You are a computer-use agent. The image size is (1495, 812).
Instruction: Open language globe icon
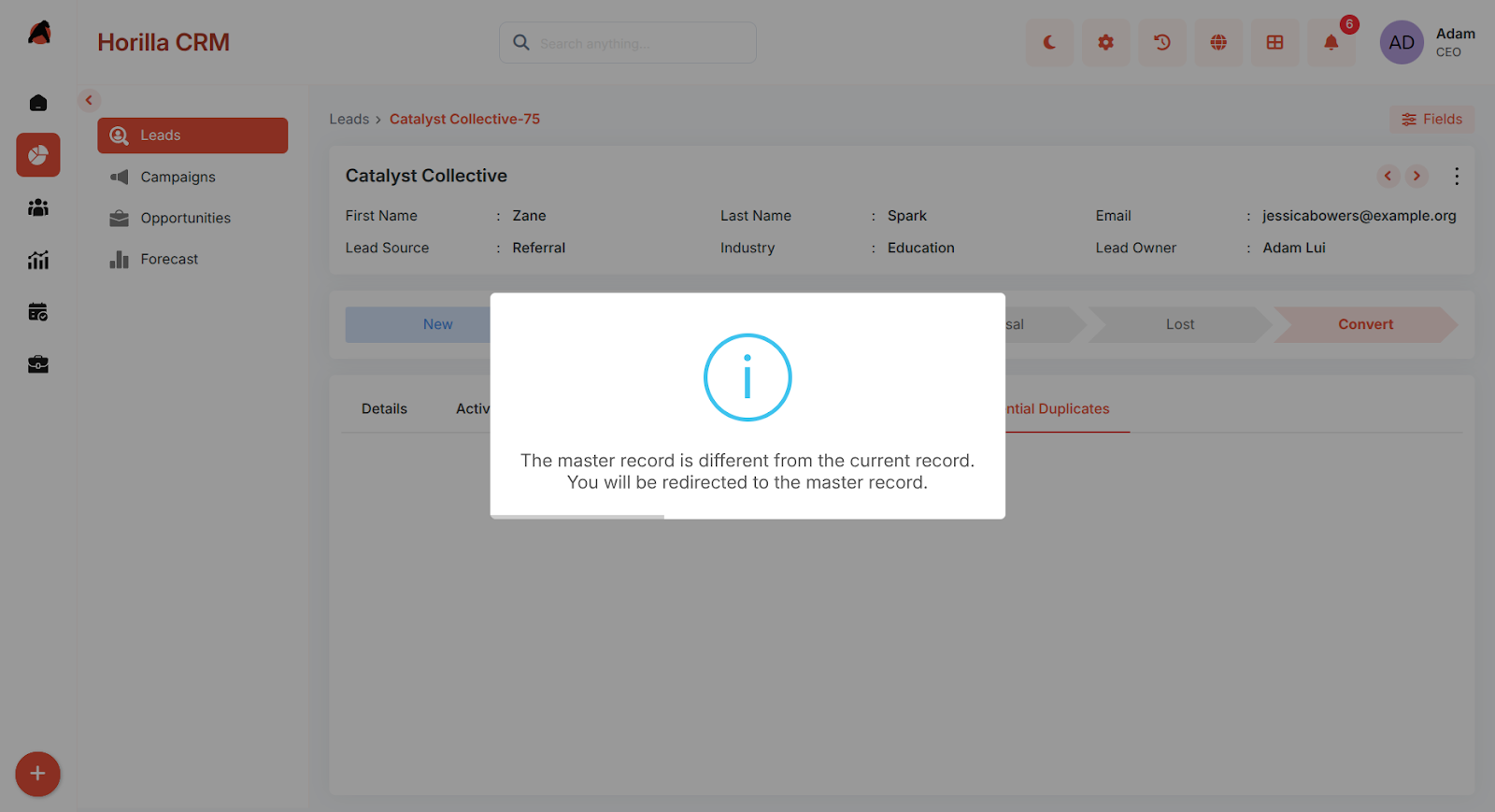(x=1218, y=43)
